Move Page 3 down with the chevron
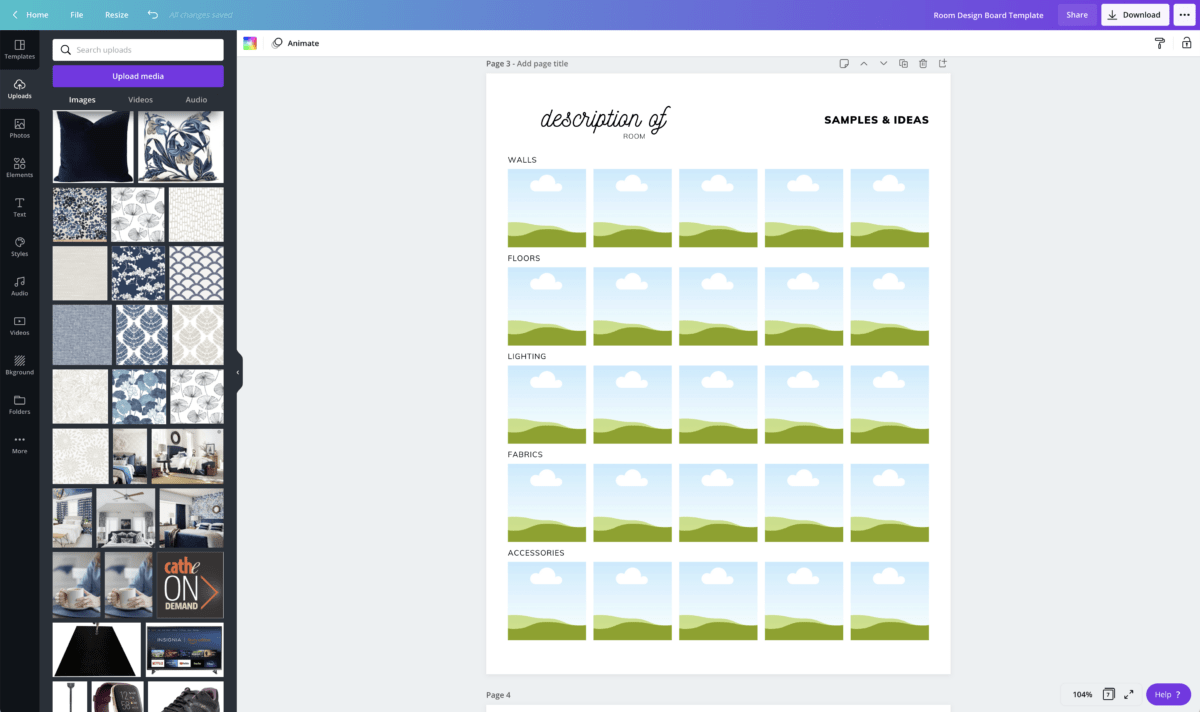 (883, 63)
